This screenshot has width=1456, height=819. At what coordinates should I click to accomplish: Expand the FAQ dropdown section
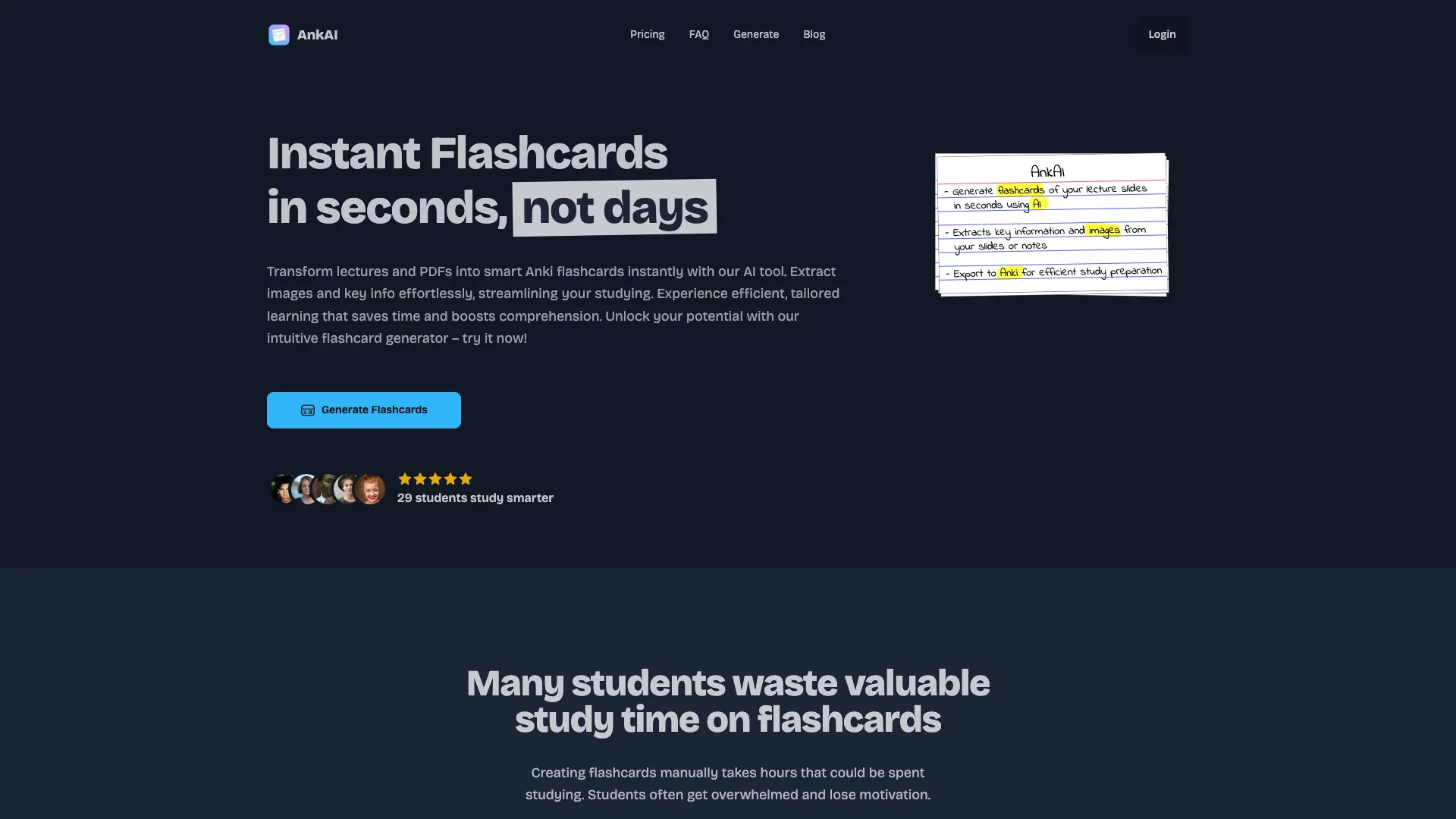pos(698,34)
